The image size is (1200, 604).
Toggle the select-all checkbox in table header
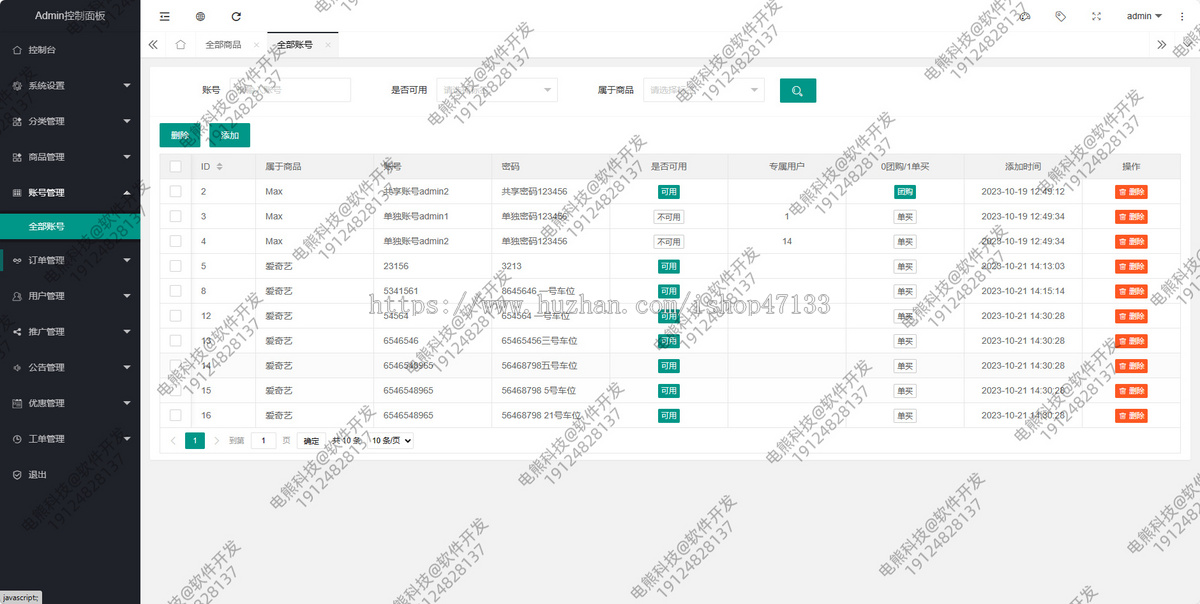[x=175, y=166]
